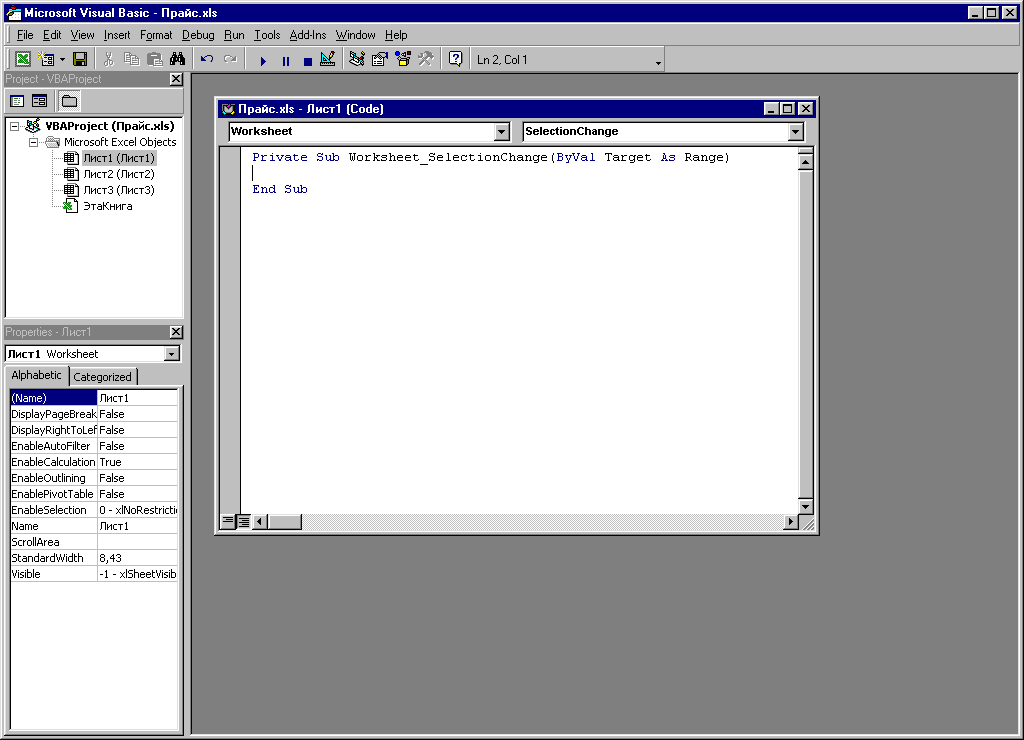Click the StandardWidth 8,43 value
Viewport: 1024px width, 740px height.
[137, 558]
